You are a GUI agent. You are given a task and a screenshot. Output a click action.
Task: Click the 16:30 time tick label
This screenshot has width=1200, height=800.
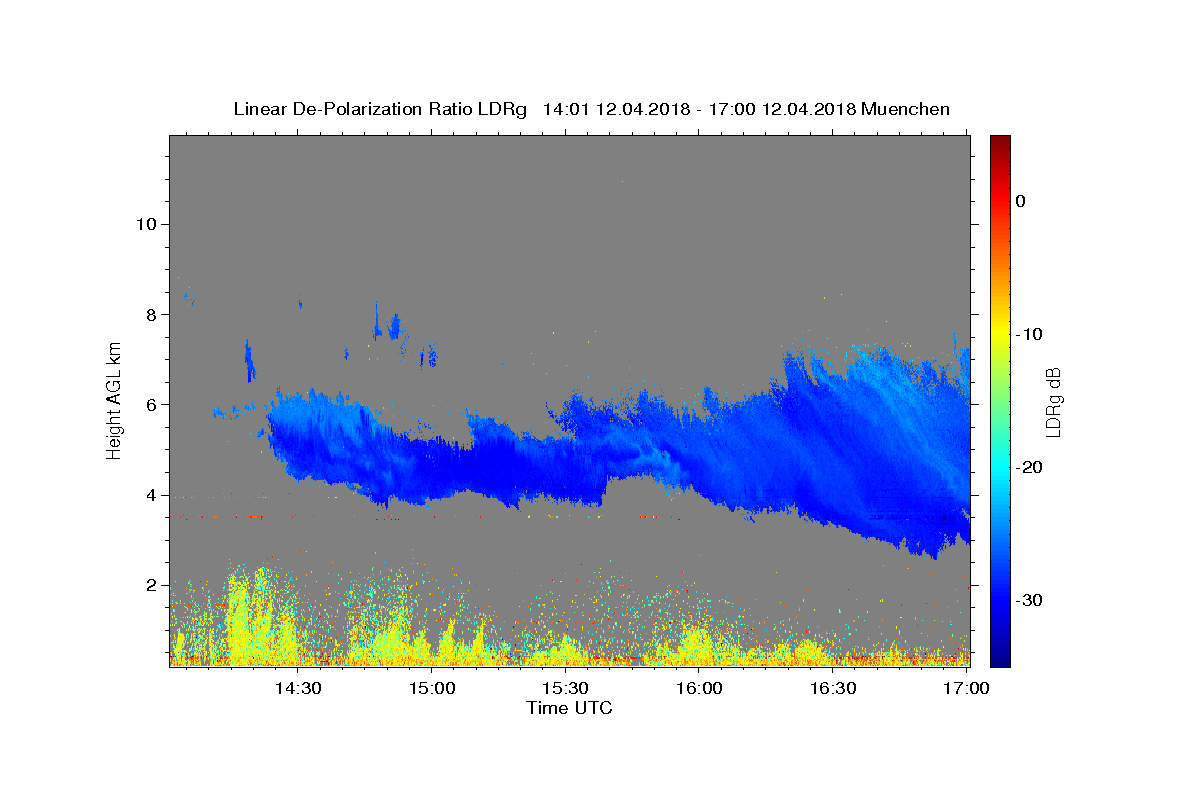click(x=834, y=689)
